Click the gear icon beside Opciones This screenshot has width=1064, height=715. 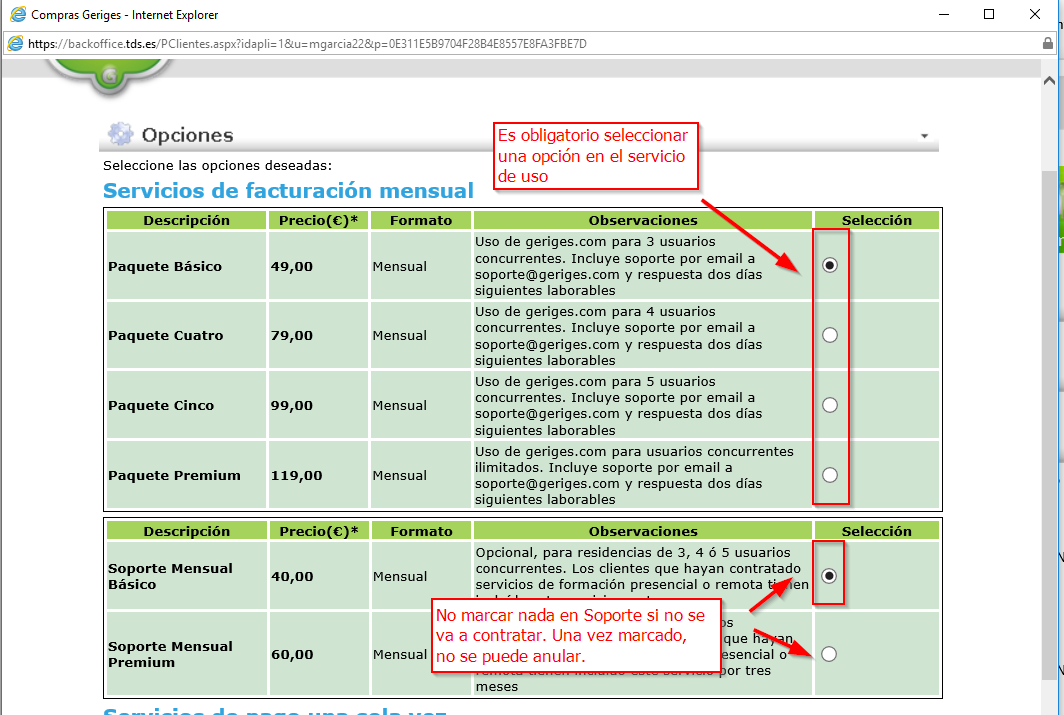[120, 135]
